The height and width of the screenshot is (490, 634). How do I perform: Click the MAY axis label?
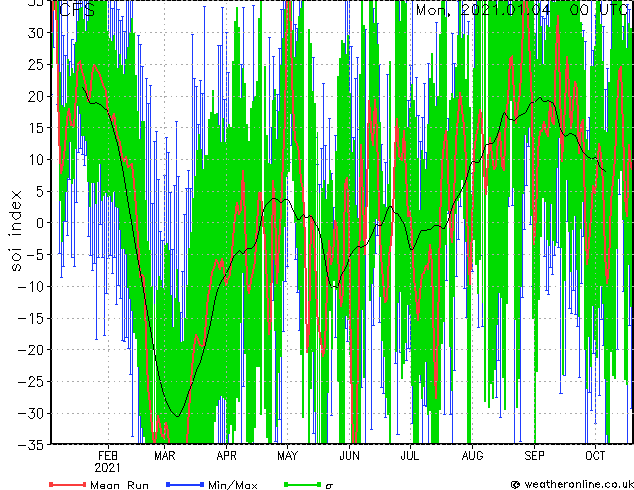(x=287, y=456)
